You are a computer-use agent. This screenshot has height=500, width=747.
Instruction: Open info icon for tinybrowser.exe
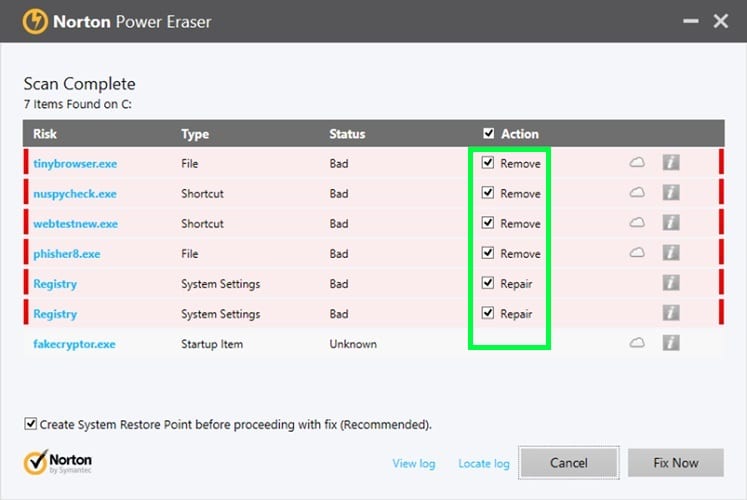tap(671, 163)
